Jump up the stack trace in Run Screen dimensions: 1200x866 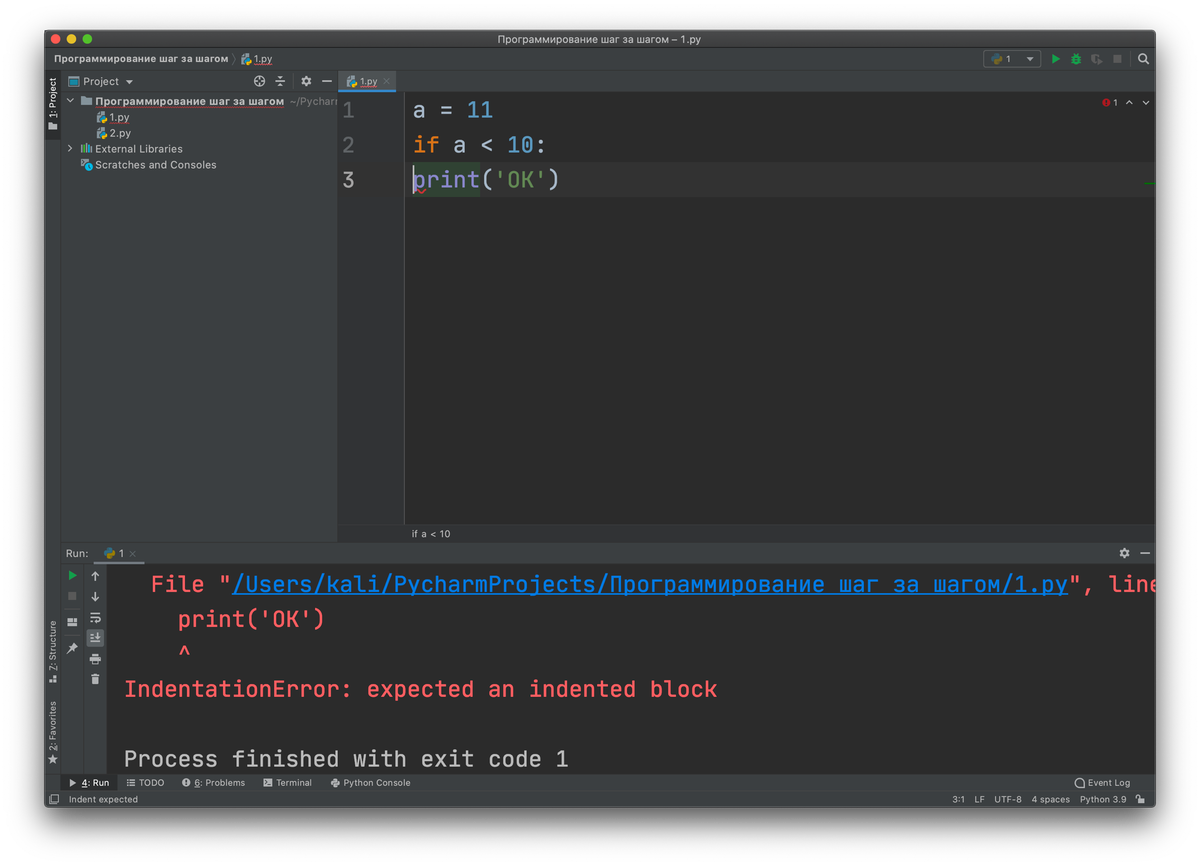tap(95, 575)
